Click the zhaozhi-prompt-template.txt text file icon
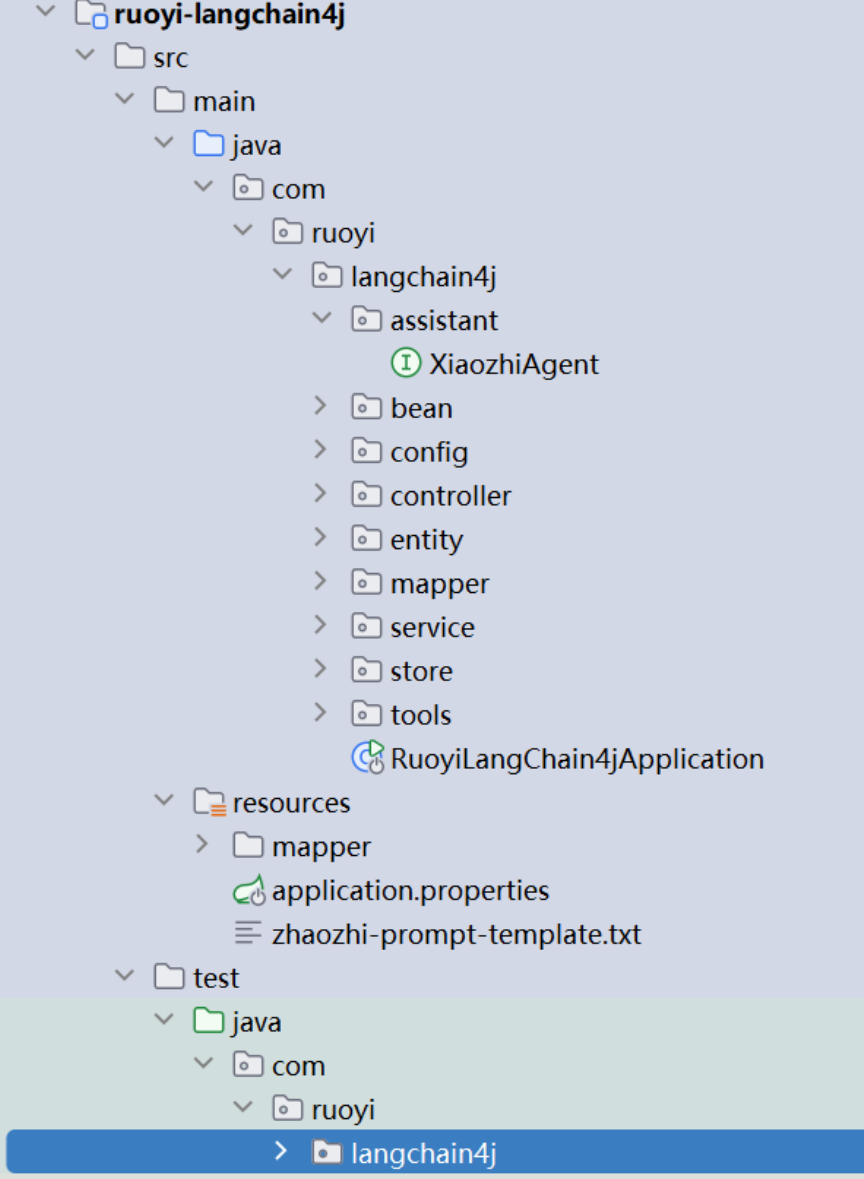The width and height of the screenshot is (864, 1179). [248, 934]
